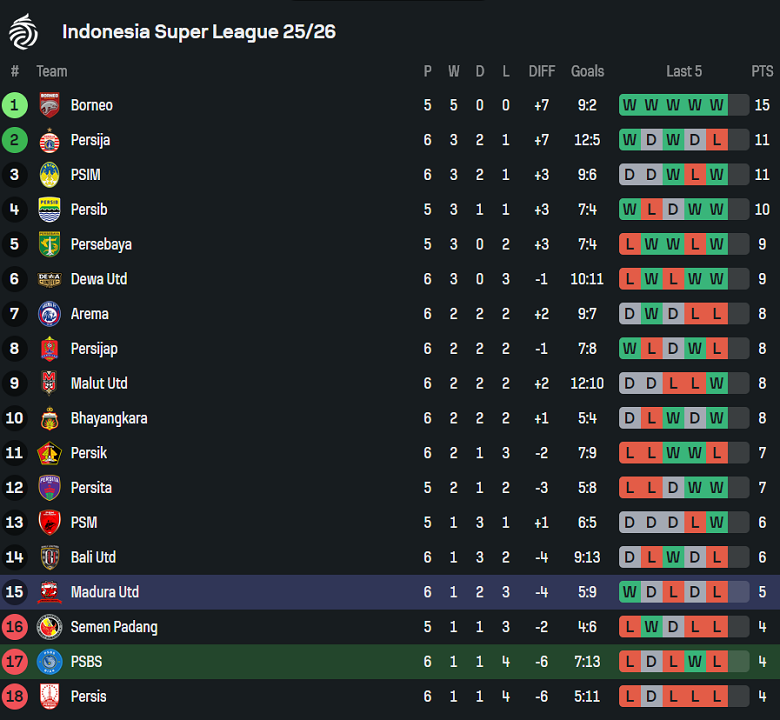Image resolution: width=780 pixels, height=720 pixels.
Task: Click the Borneo team crest
Action: tap(49, 105)
